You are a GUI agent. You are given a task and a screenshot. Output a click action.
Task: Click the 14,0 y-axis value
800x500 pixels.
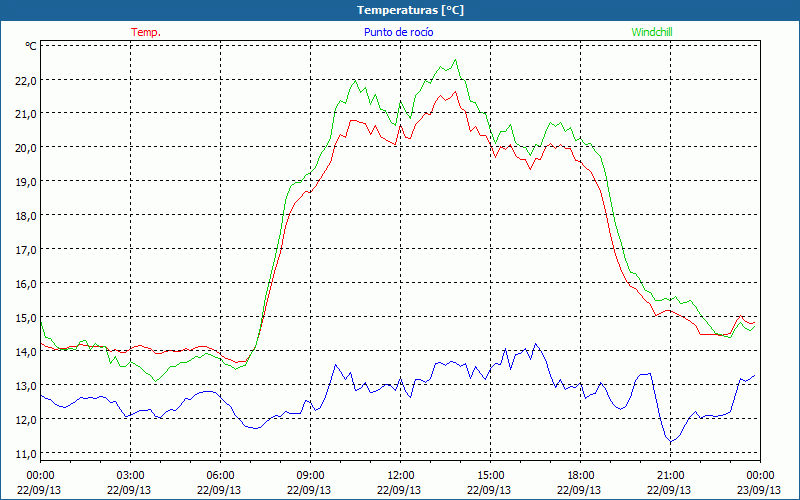(x=26, y=351)
